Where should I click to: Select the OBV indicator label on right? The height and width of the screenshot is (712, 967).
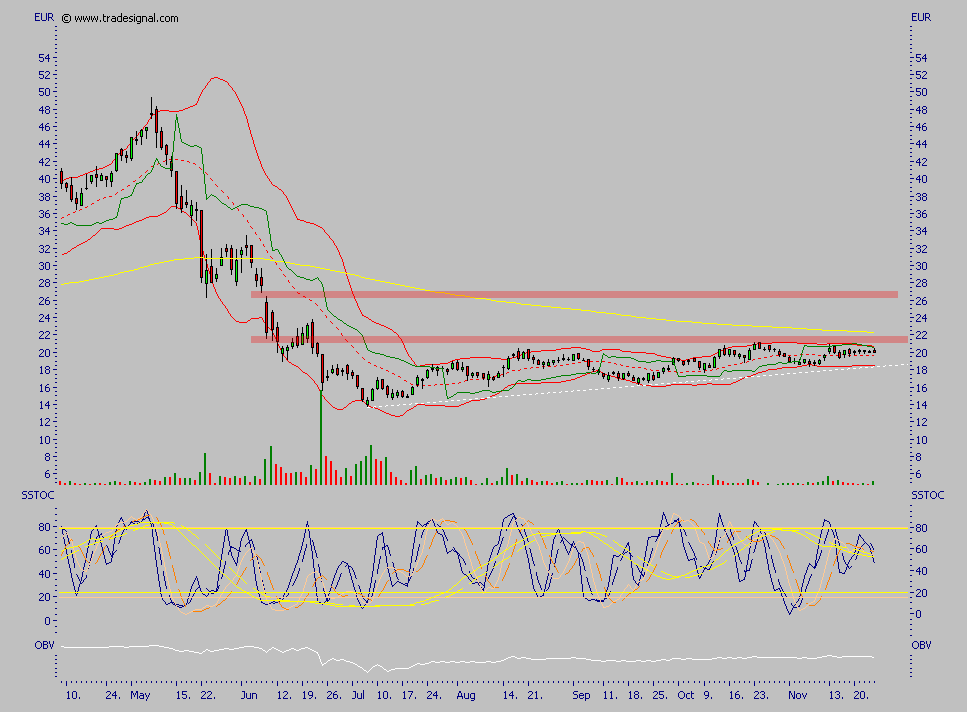coord(921,645)
